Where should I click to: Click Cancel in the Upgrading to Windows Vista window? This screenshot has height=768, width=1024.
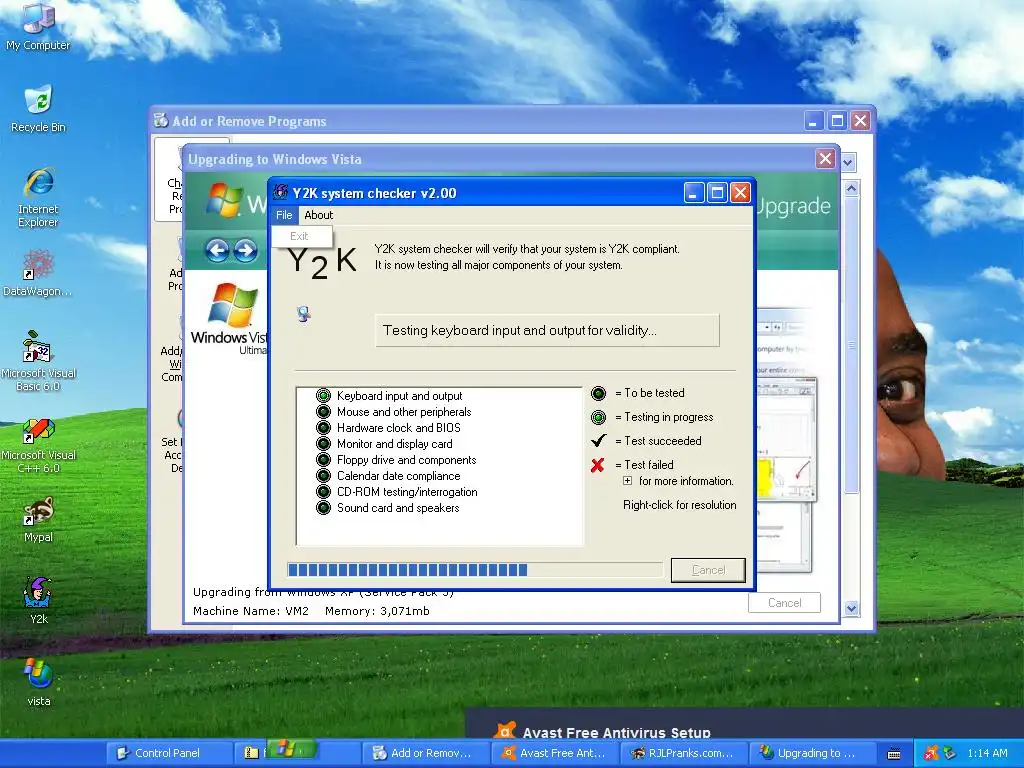pos(784,603)
